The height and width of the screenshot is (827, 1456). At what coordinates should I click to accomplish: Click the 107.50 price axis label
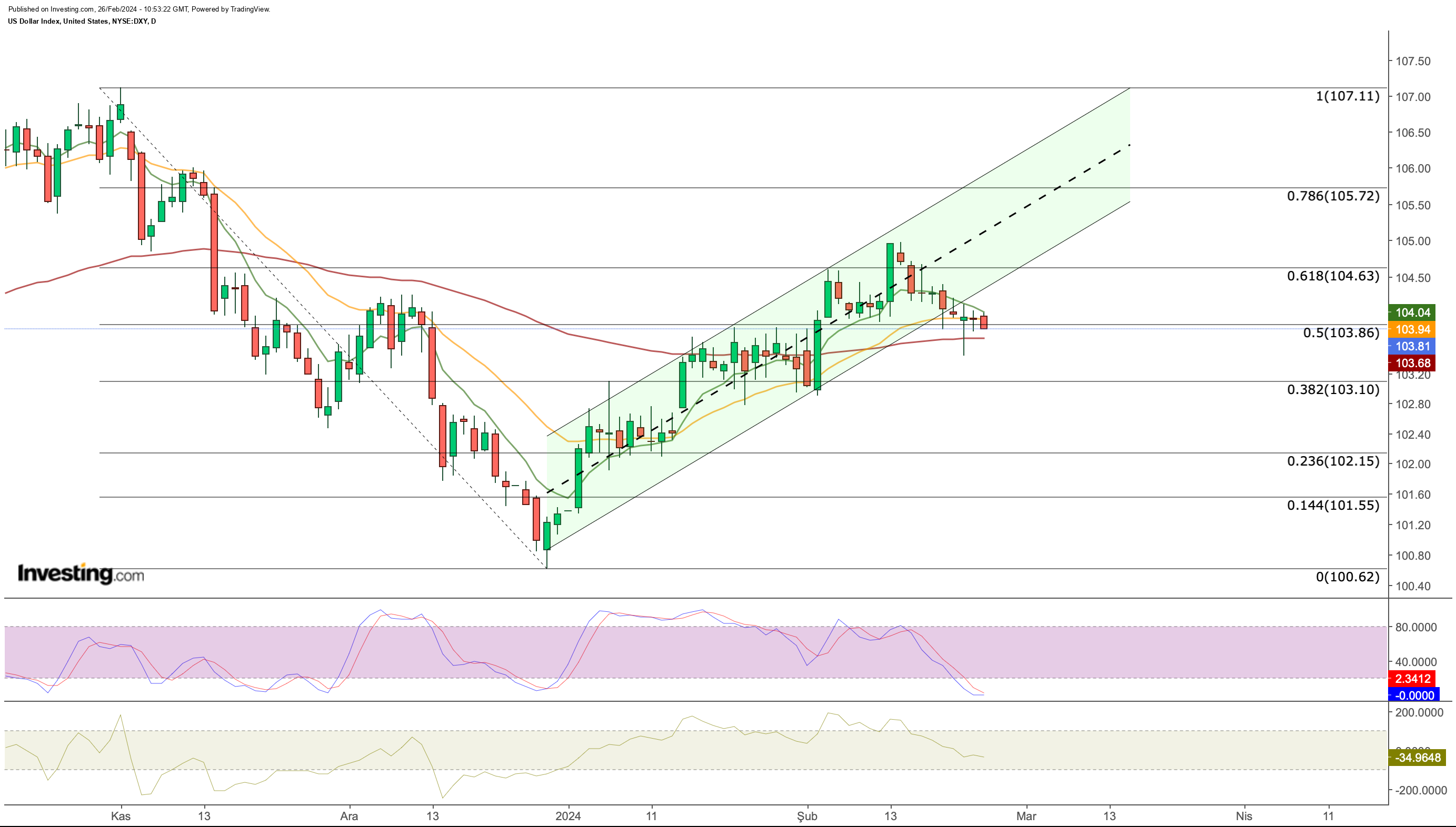1413,62
